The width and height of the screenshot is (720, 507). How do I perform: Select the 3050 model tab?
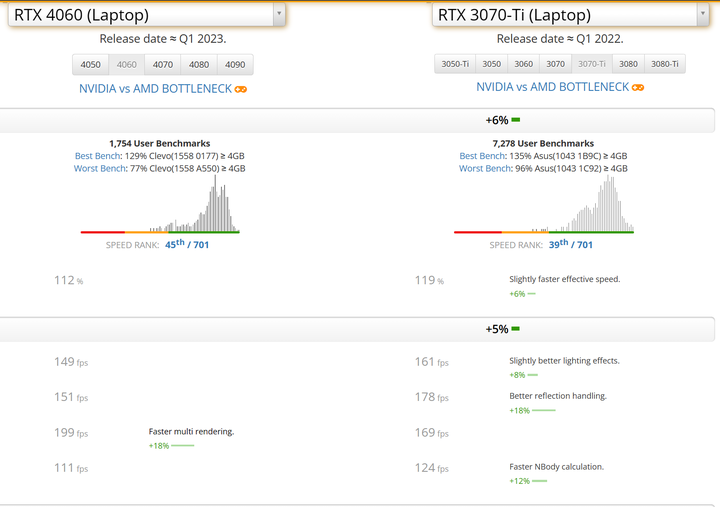click(x=491, y=64)
